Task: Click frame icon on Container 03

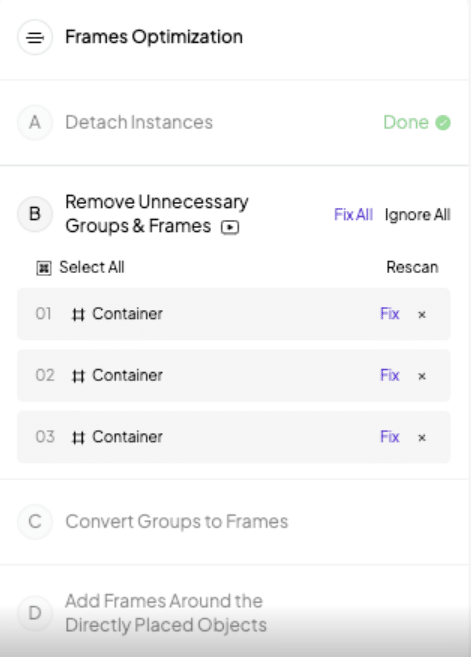Action: point(78,437)
